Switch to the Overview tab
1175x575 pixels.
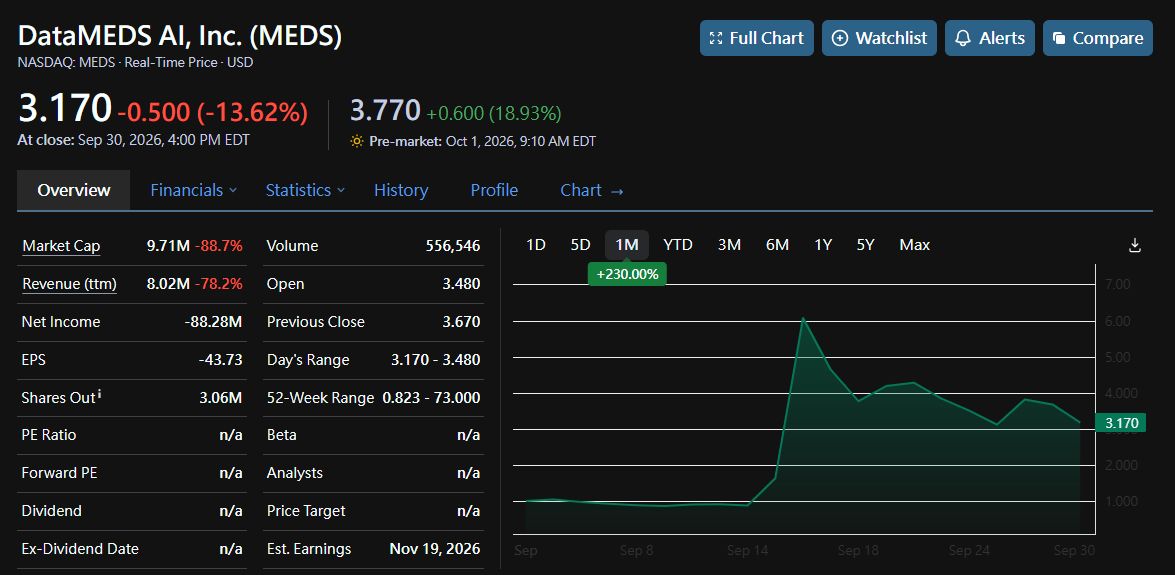(x=73, y=190)
